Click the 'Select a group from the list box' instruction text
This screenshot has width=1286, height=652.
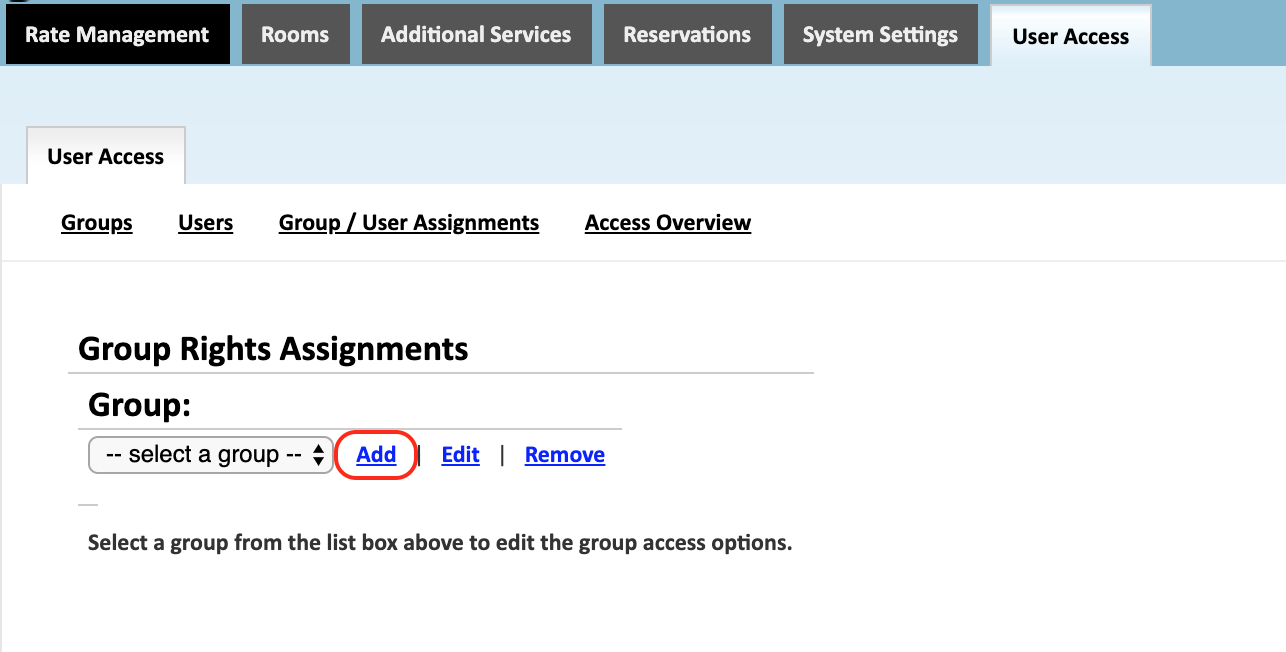pyautogui.click(x=440, y=543)
